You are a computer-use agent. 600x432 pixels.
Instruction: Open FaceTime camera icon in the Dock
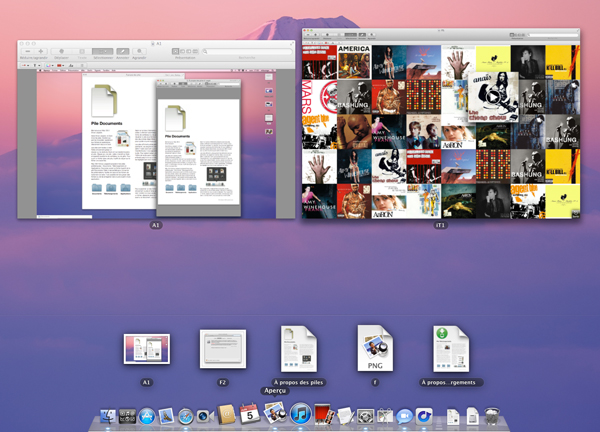[x=205, y=416]
